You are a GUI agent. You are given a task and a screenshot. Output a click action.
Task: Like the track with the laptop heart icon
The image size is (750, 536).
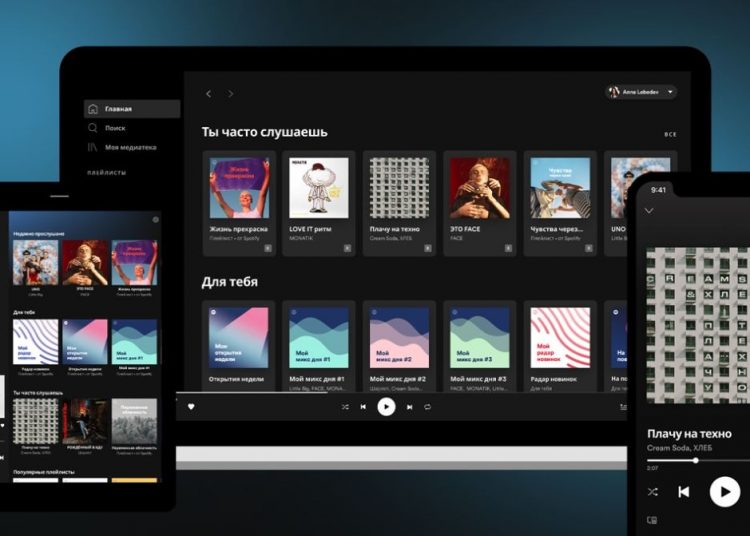[x=191, y=407]
